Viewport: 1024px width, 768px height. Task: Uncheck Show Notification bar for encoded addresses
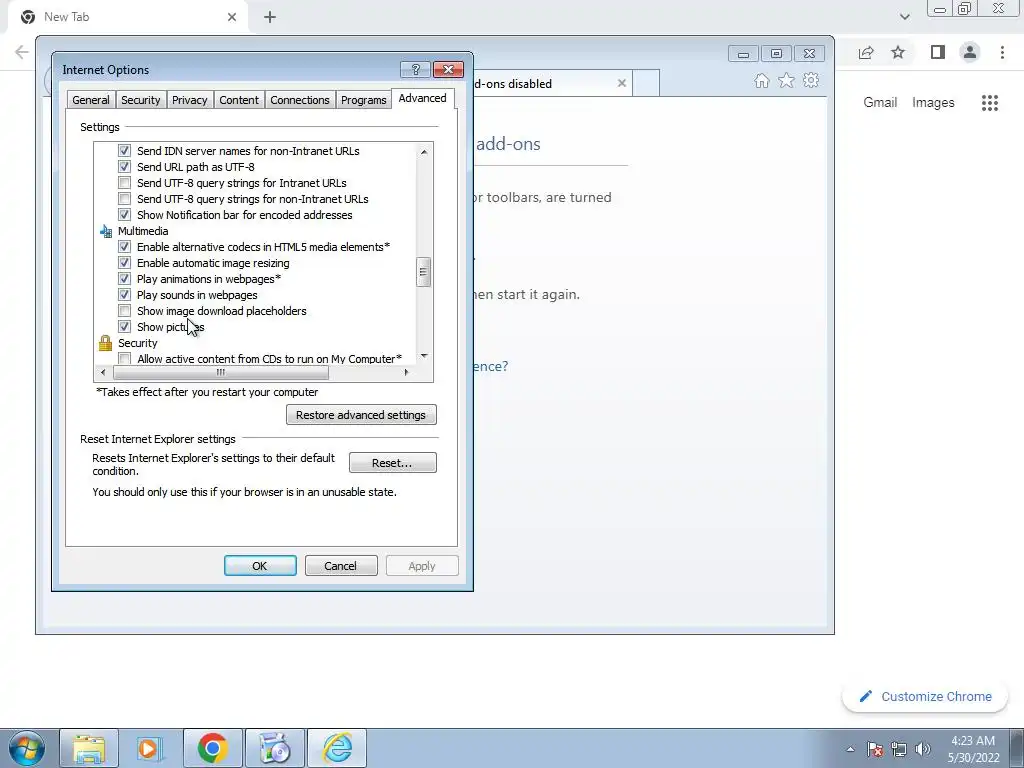pos(124,215)
